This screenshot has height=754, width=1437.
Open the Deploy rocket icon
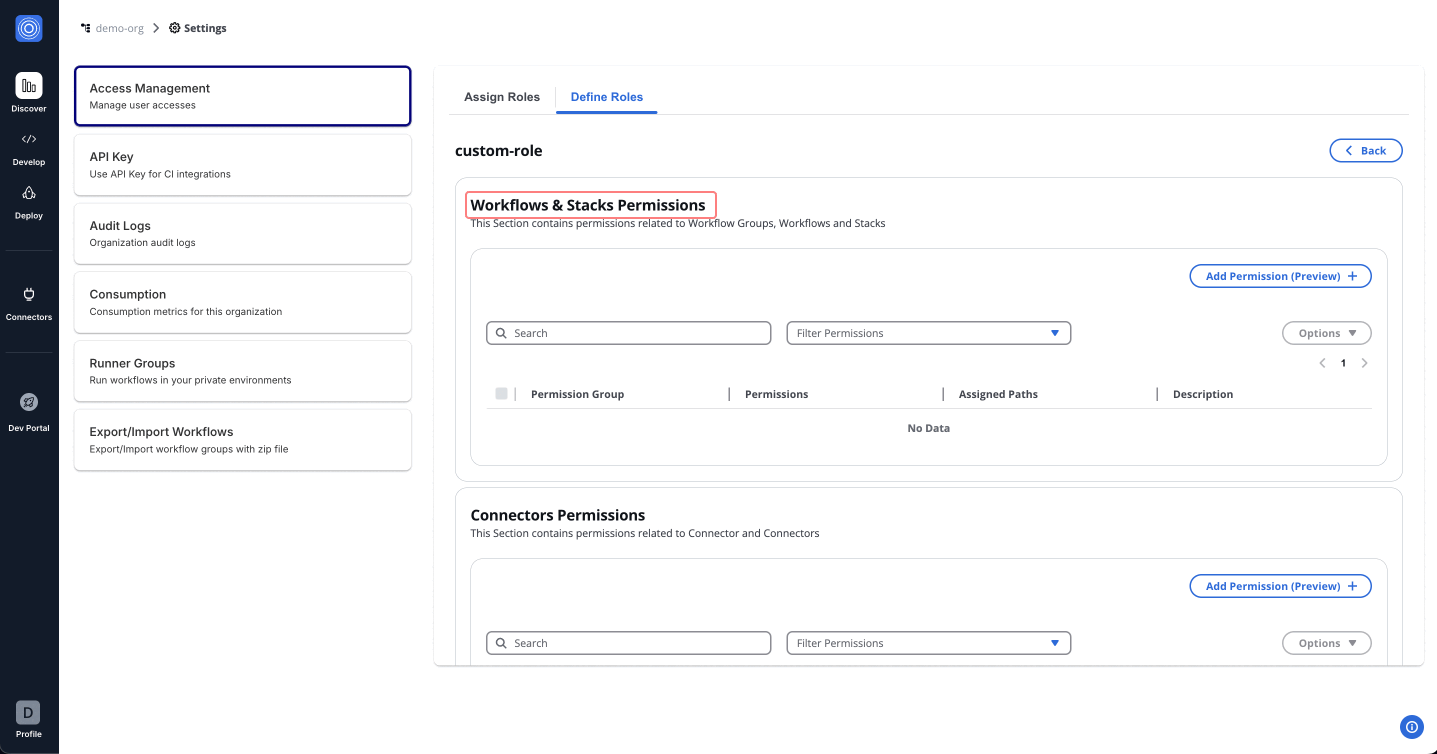point(29,193)
